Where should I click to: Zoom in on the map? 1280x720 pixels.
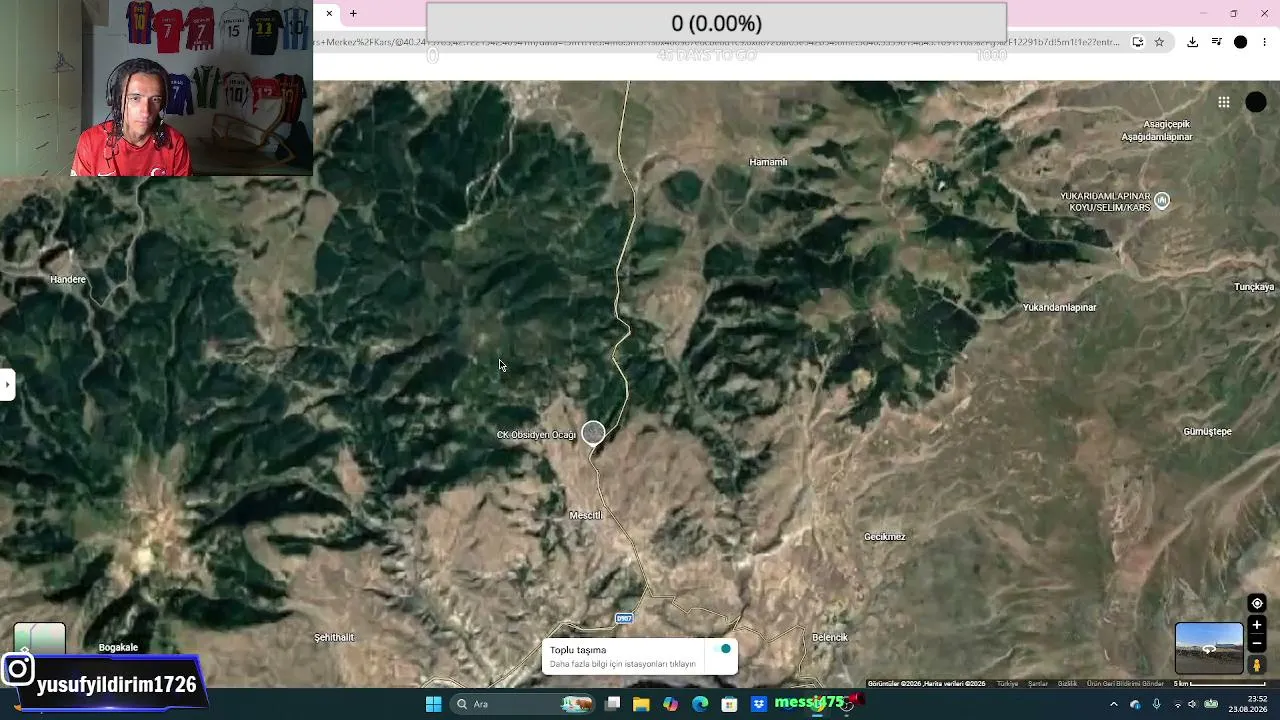tap(1257, 625)
